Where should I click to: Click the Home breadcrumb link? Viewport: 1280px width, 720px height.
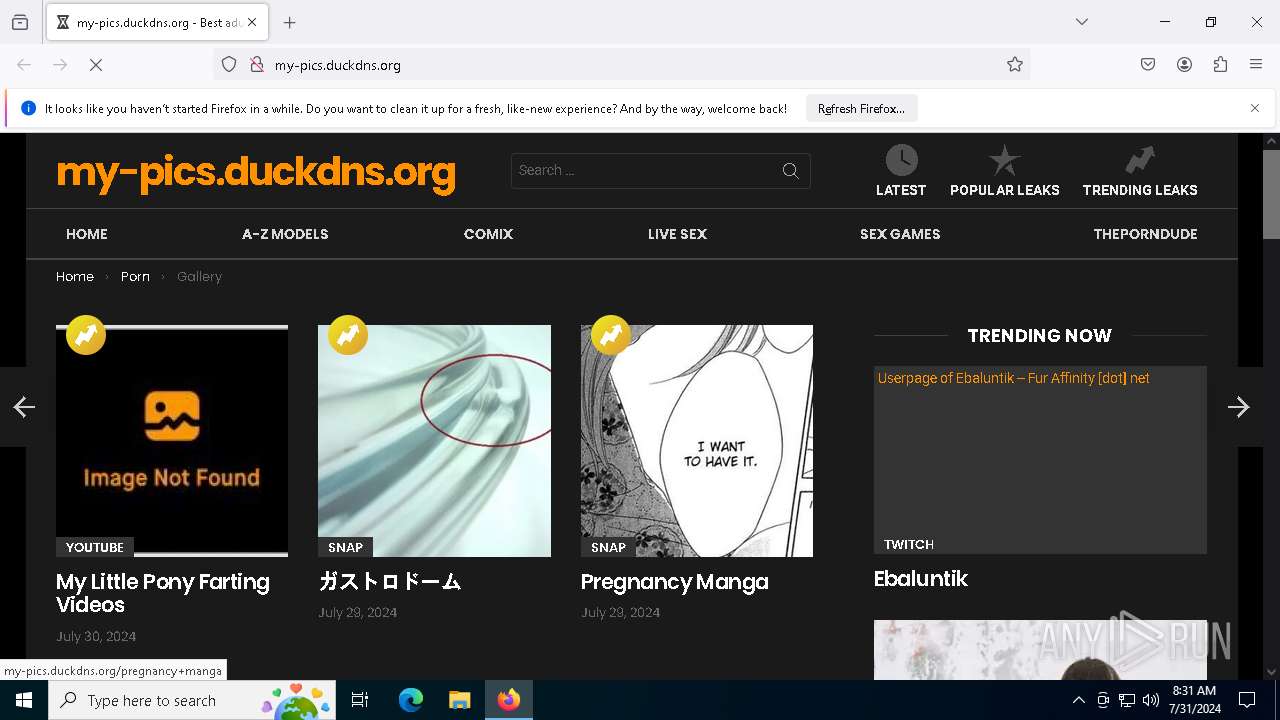pyautogui.click(x=75, y=277)
